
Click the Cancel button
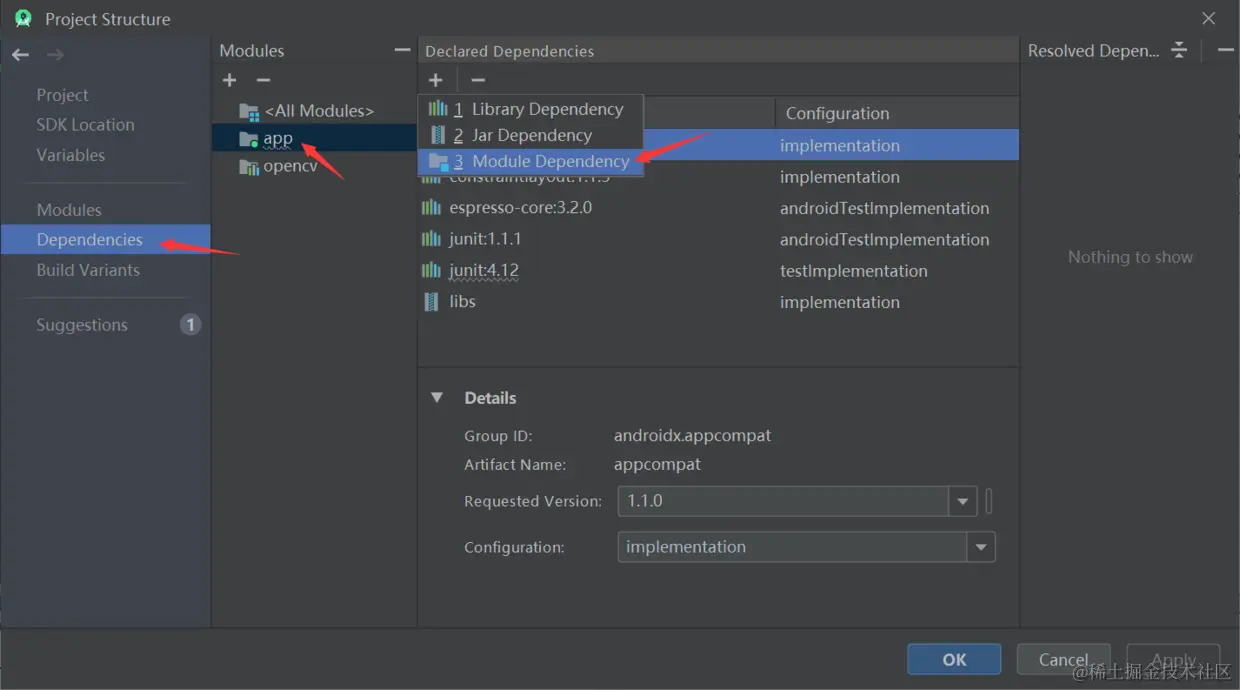tap(1063, 659)
